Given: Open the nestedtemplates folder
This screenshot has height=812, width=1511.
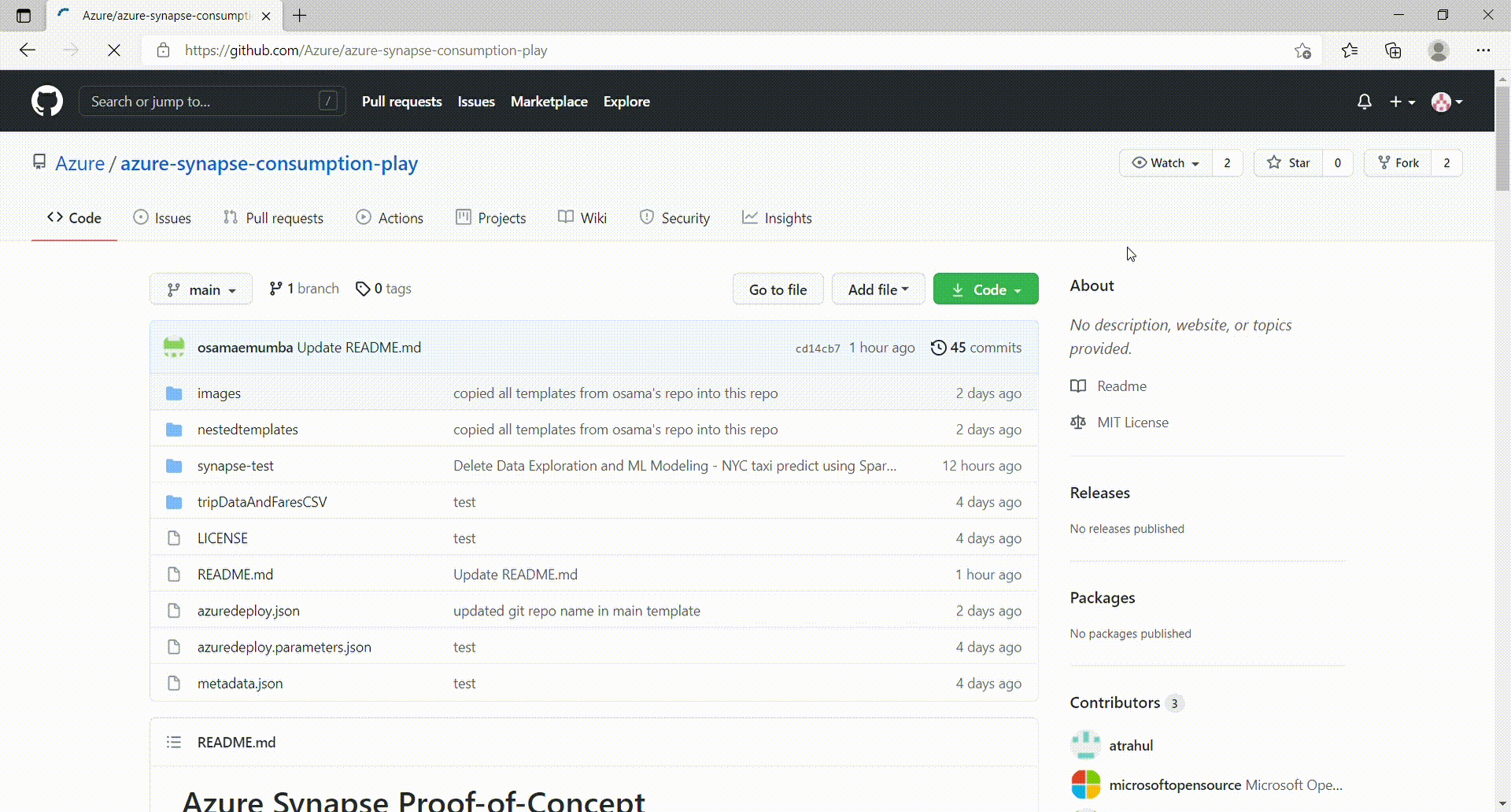Looking at the screenshot, I should coord(248,430).
